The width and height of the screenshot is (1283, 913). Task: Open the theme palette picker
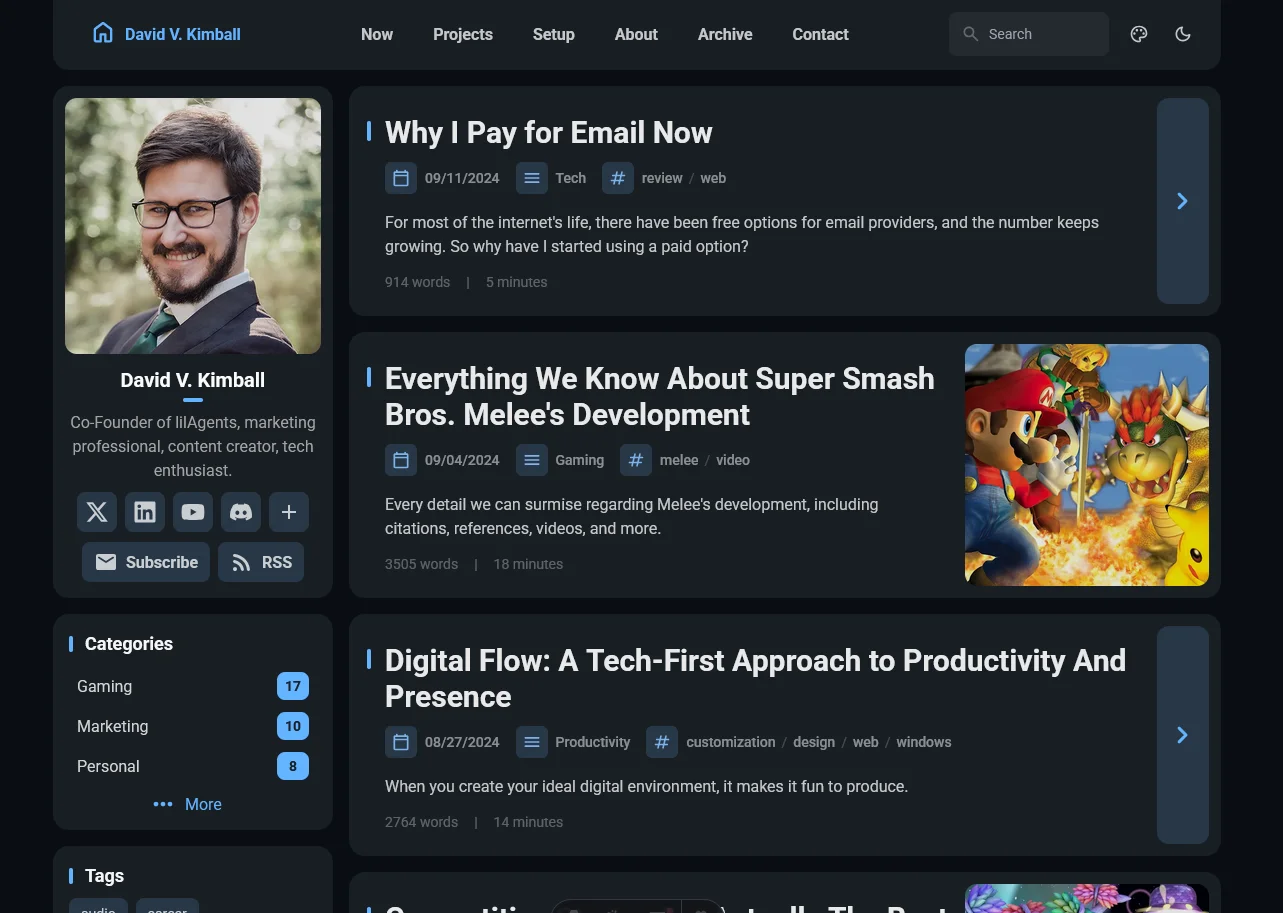pos(1138,34)
